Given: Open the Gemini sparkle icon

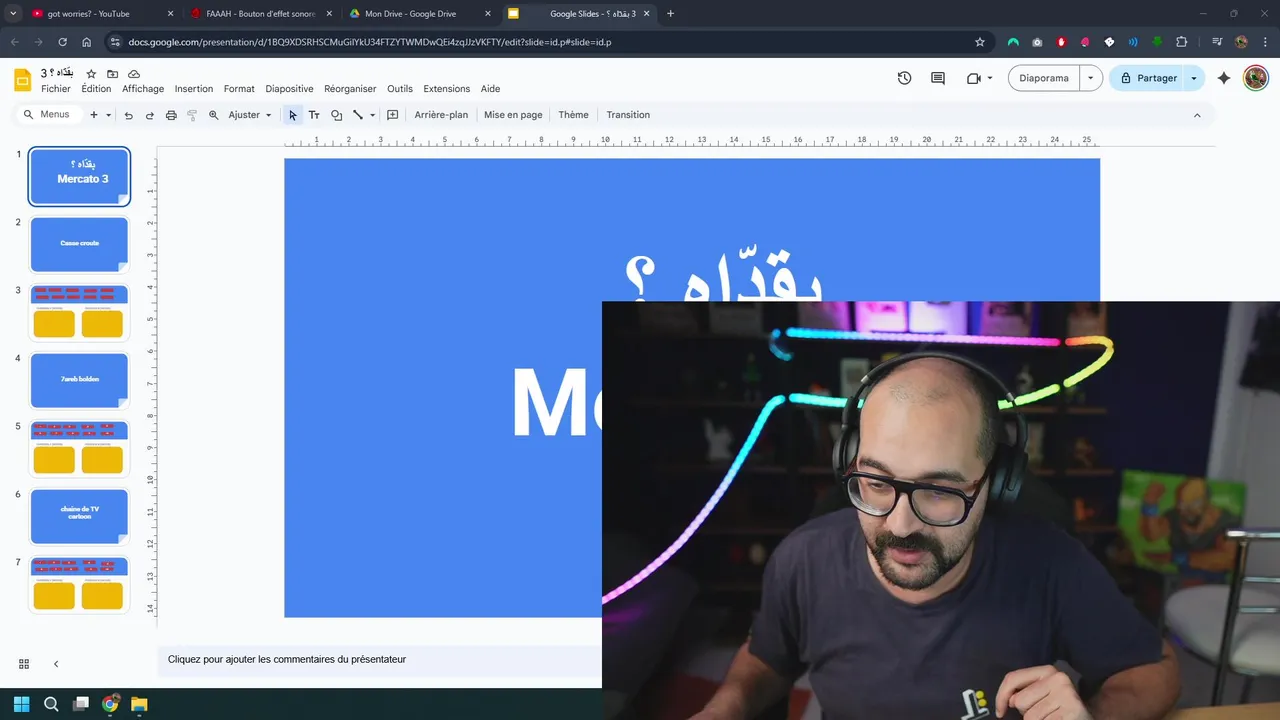Looking at the screenshot, I should (1224, 78).
